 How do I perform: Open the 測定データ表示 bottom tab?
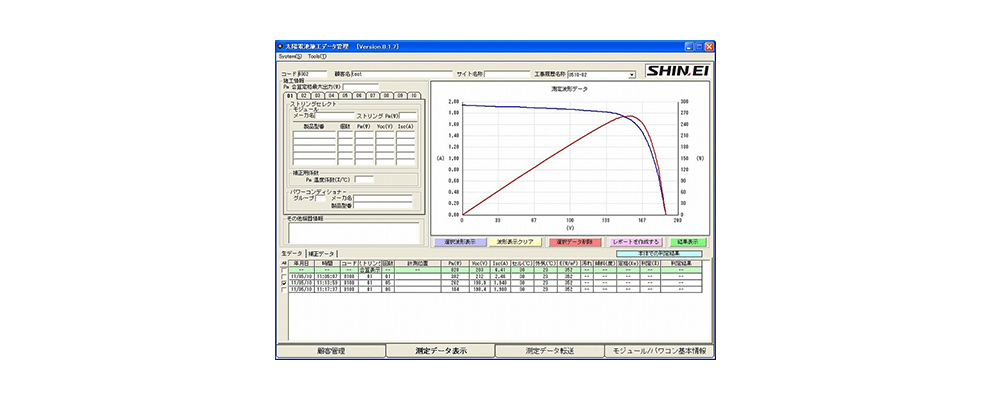pos(441,351)
